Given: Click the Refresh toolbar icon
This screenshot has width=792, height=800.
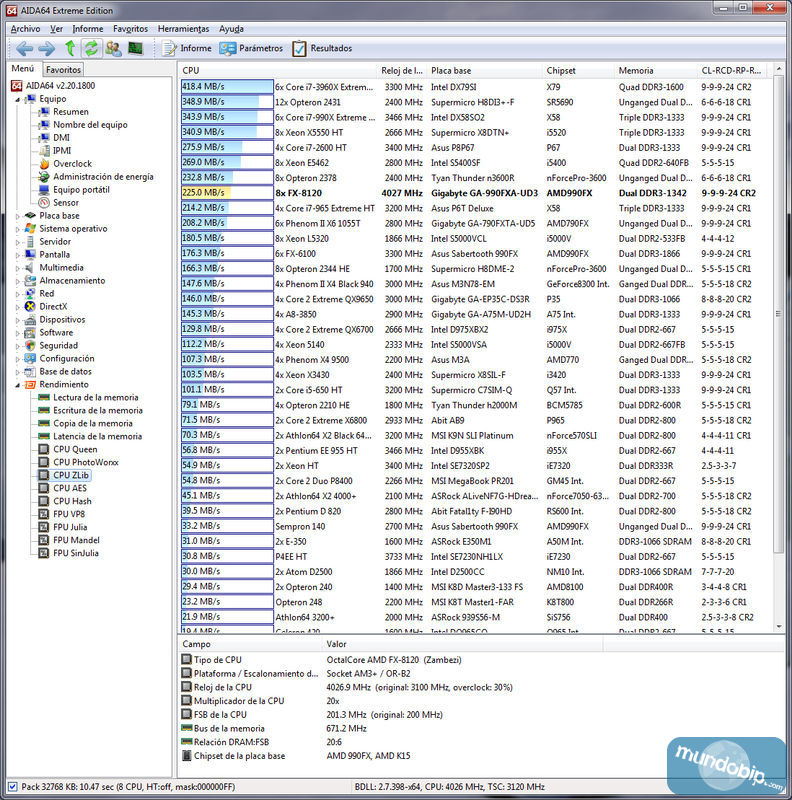Looking at the screenshot, I should coord(91,48).
